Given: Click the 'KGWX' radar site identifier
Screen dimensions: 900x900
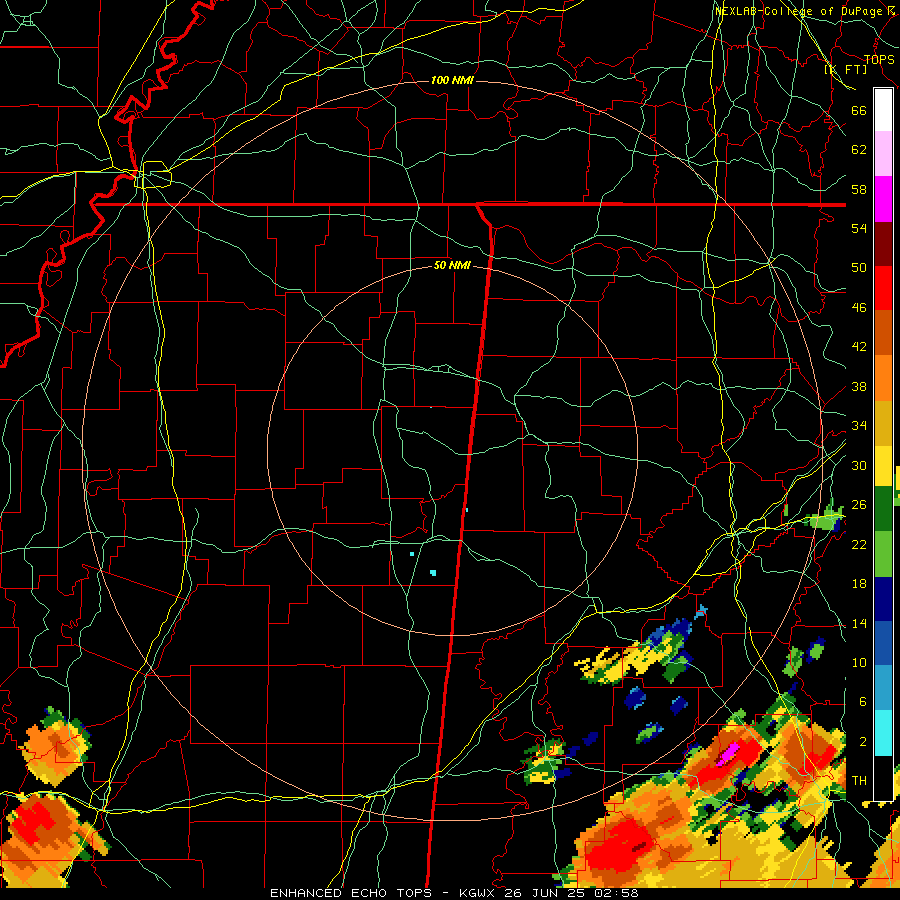Looking at the screenshot, I should tap(479, 893).
